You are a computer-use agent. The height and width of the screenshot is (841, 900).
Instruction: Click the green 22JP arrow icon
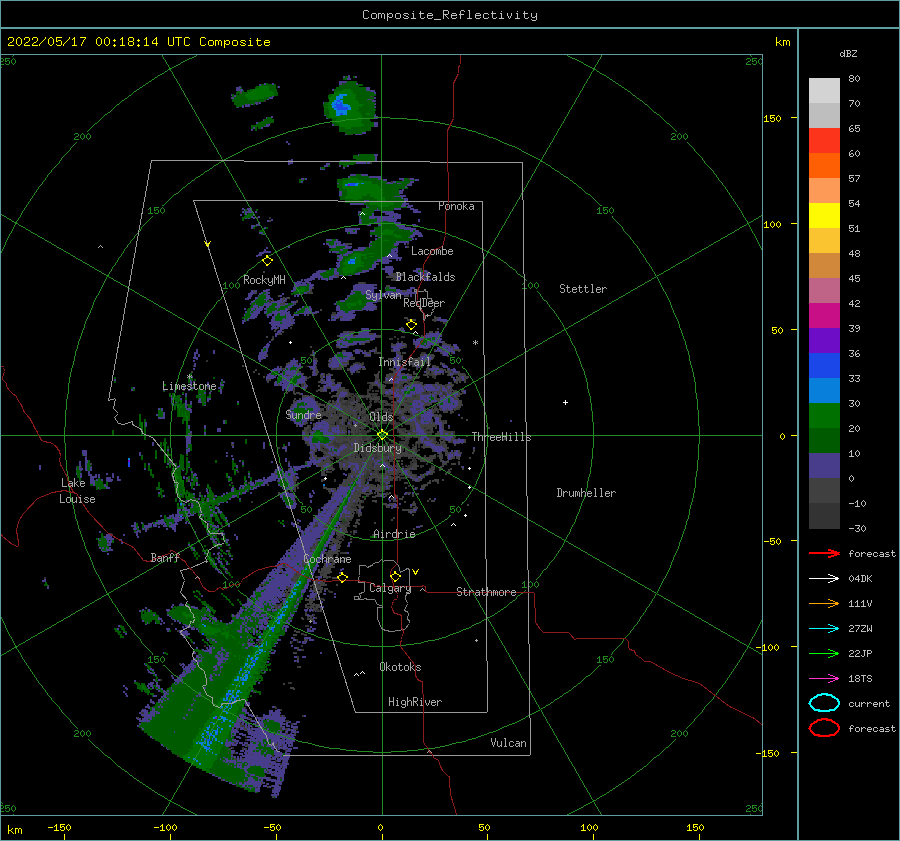[824, 653]
